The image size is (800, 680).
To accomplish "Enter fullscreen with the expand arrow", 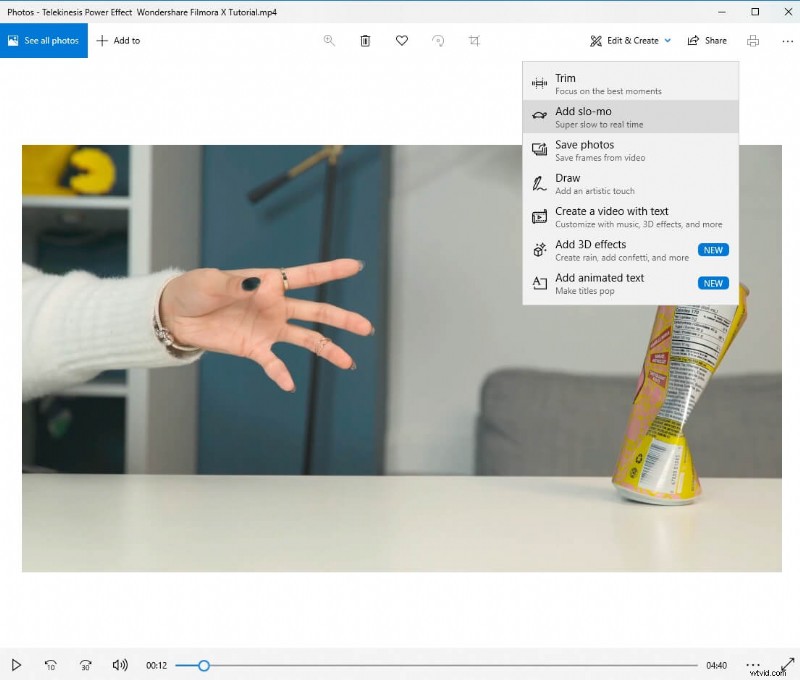I will pos(786,664).
